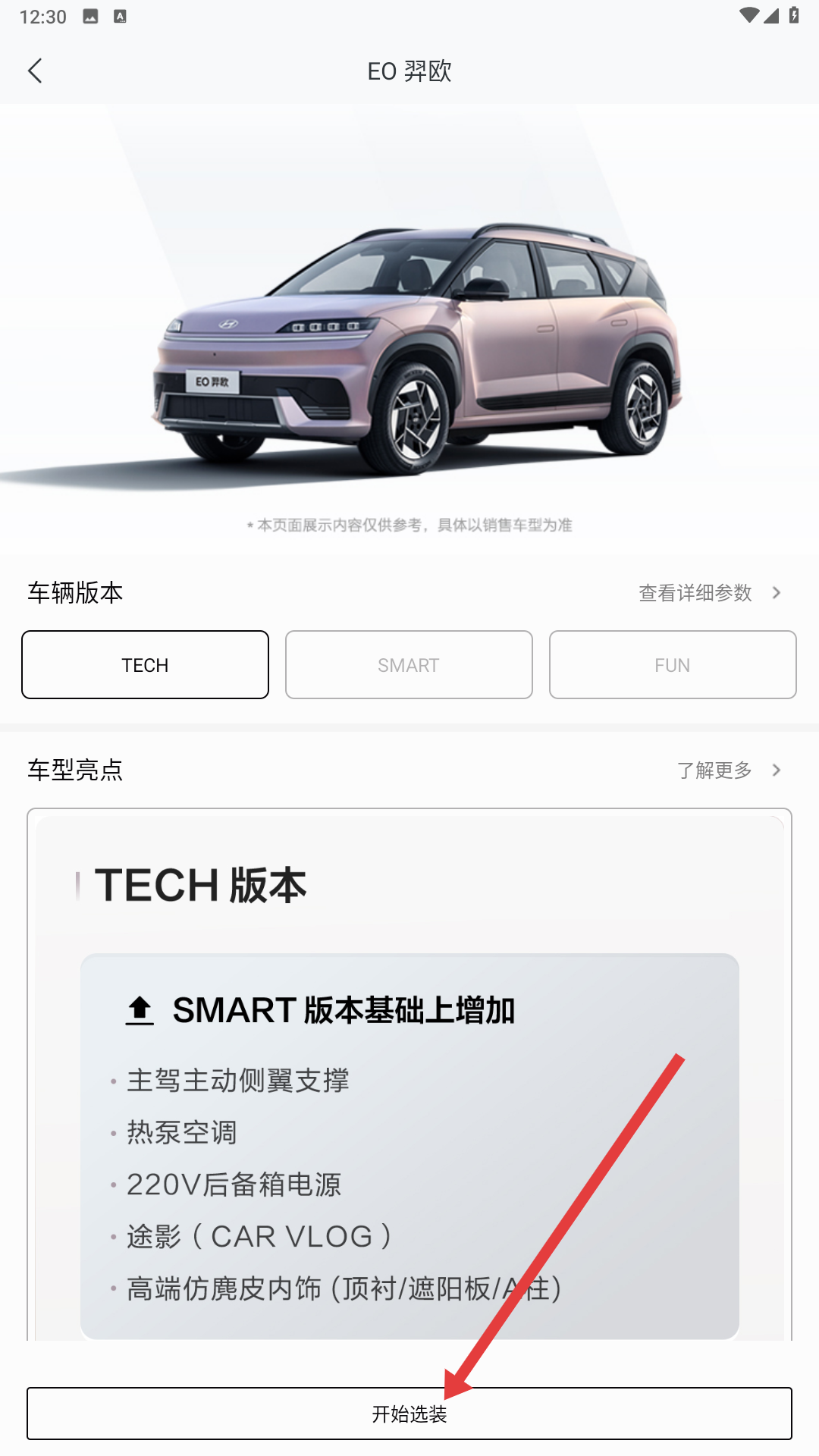Expand the chevron next to 了解更多
Image resolution: width=819 pixels, height=1456 pixels.
coord(777,770)
